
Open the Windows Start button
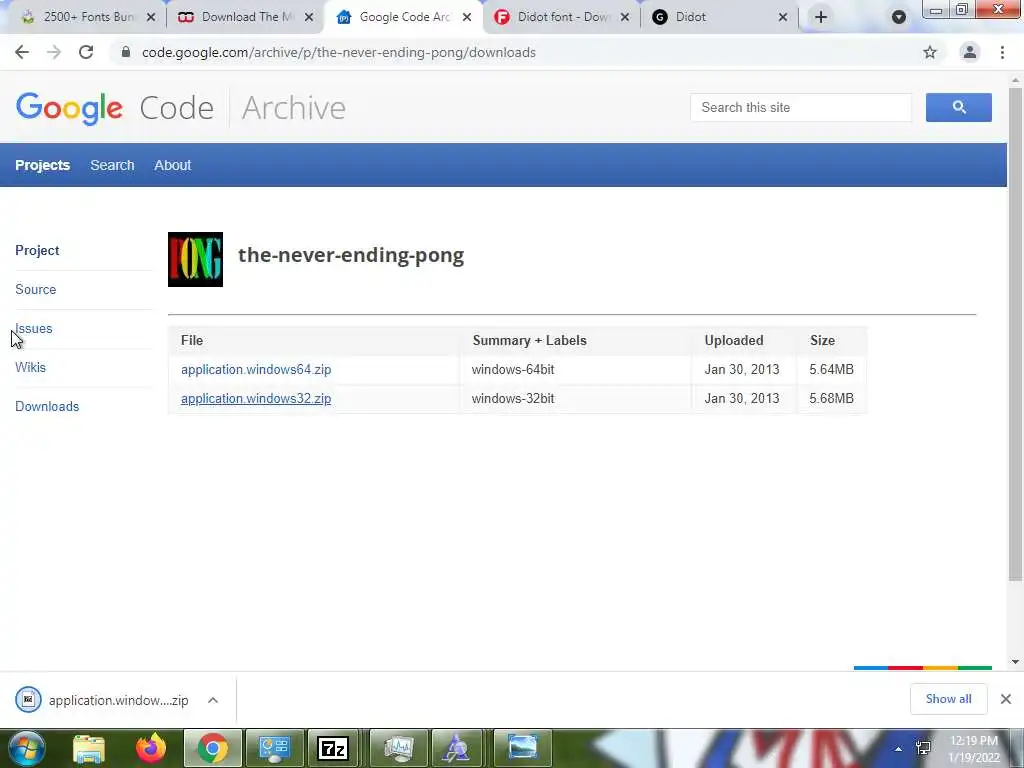coord(25,748)
